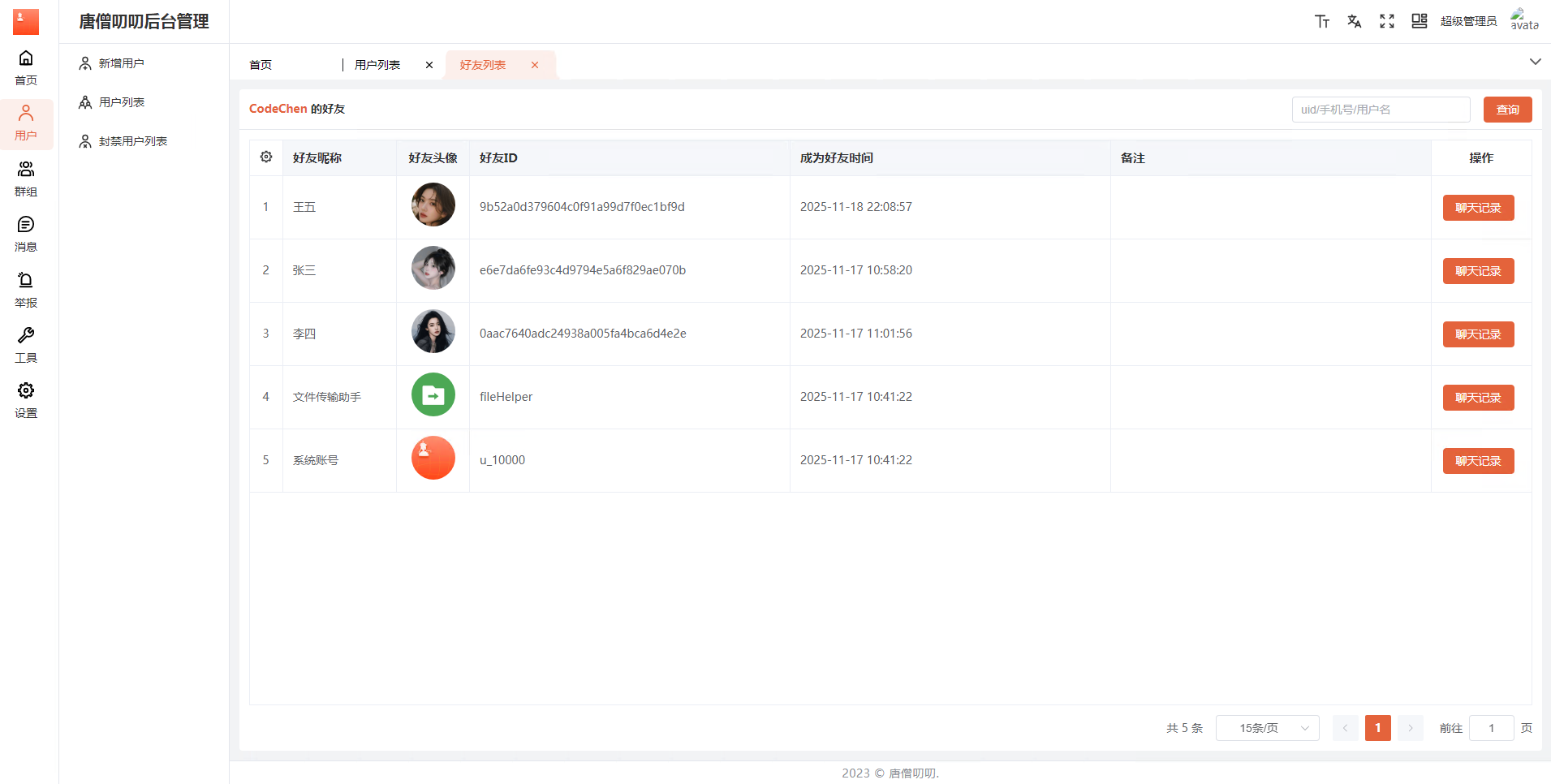Open the 超级管理员 user menu
The width and height of the screenshot is (1551, 784).
click(x=1468, y=22)
